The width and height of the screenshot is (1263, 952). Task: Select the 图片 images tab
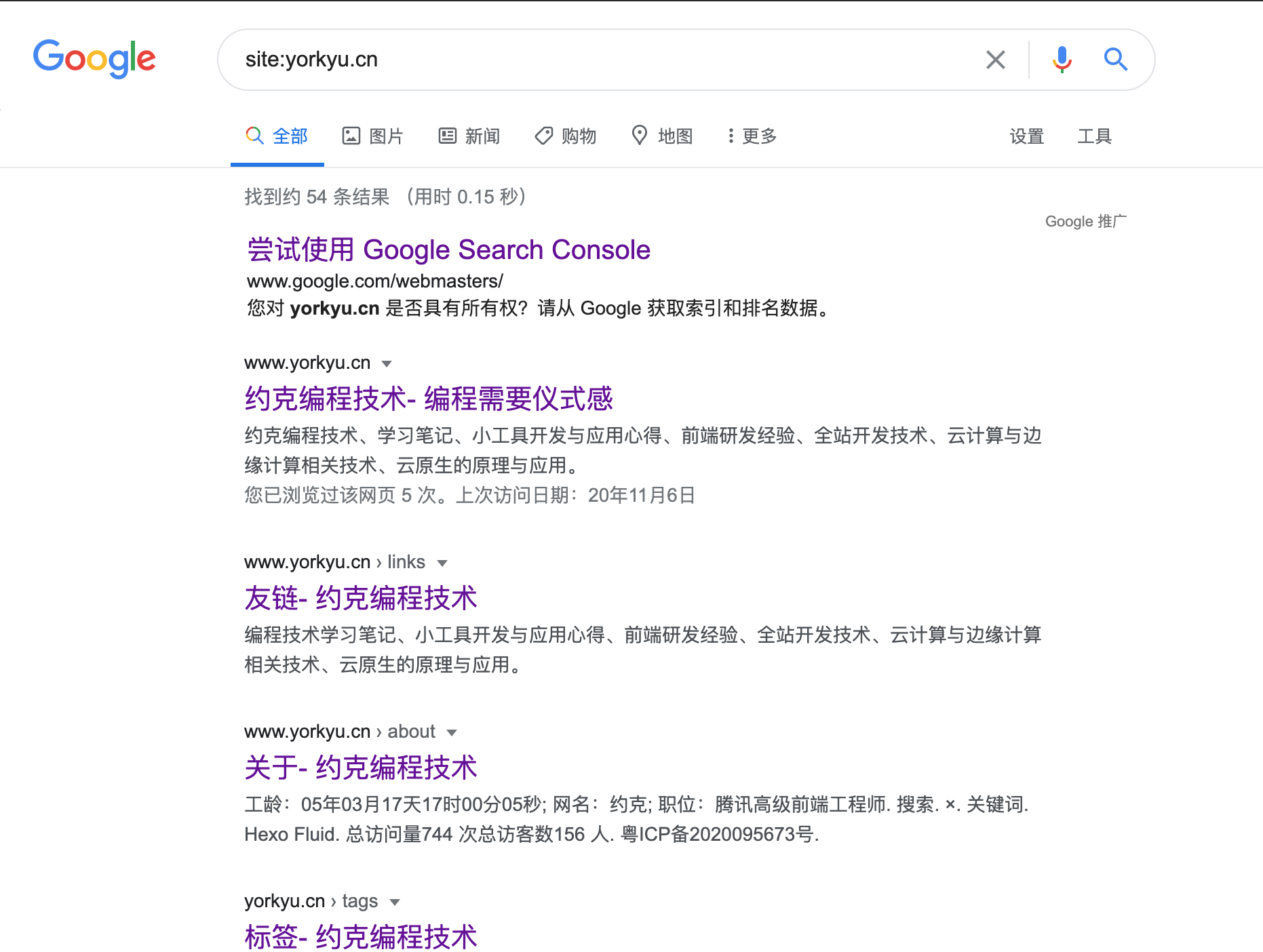point(372,136)
